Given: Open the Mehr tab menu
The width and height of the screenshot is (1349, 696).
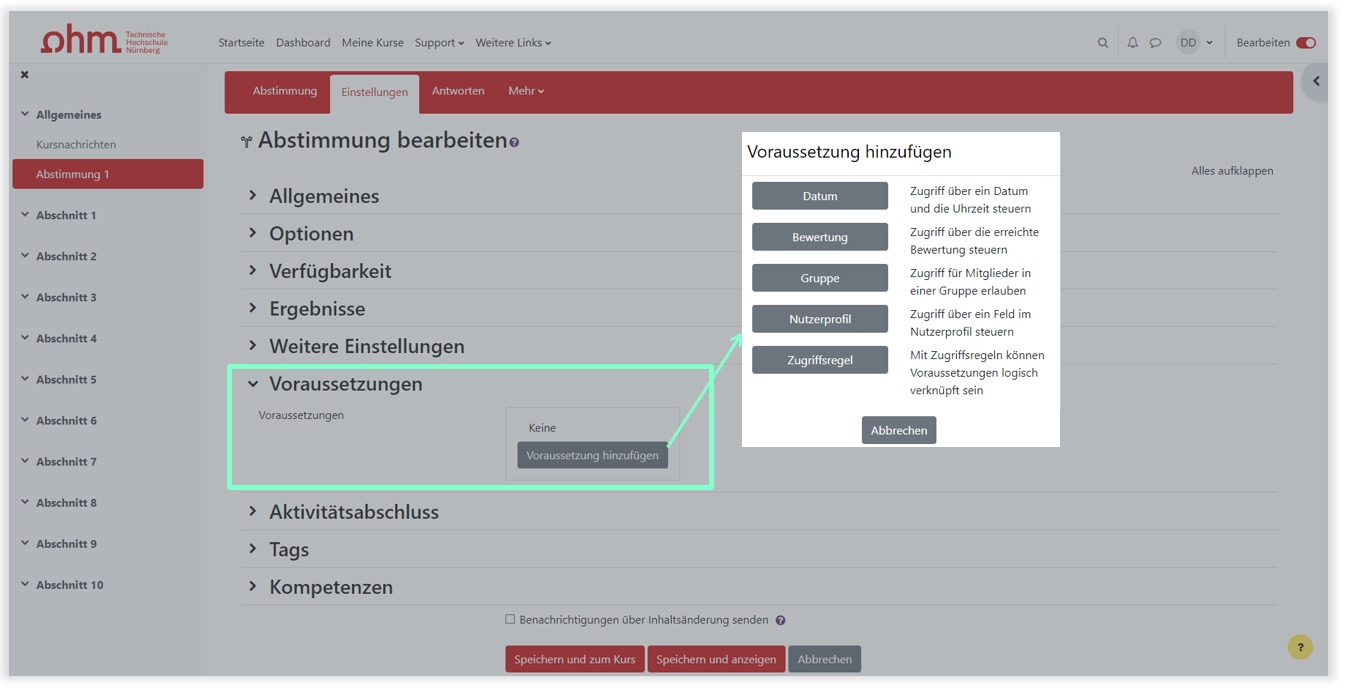Looking at the screenshot, I should pyautogui.click(x=526, y=91).
